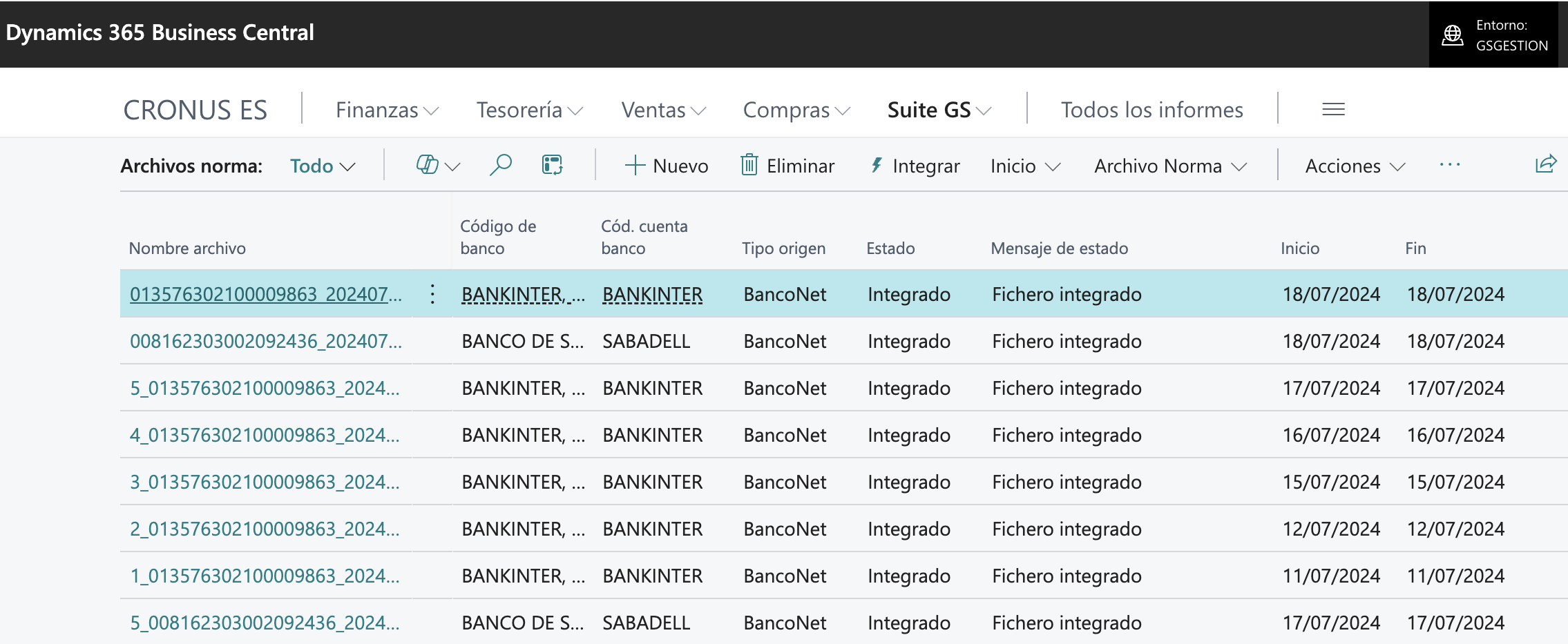Click the Inicio column header
Viewport: 1568px width, 644px height.
pyautogui.click(x=1300, y=248)
